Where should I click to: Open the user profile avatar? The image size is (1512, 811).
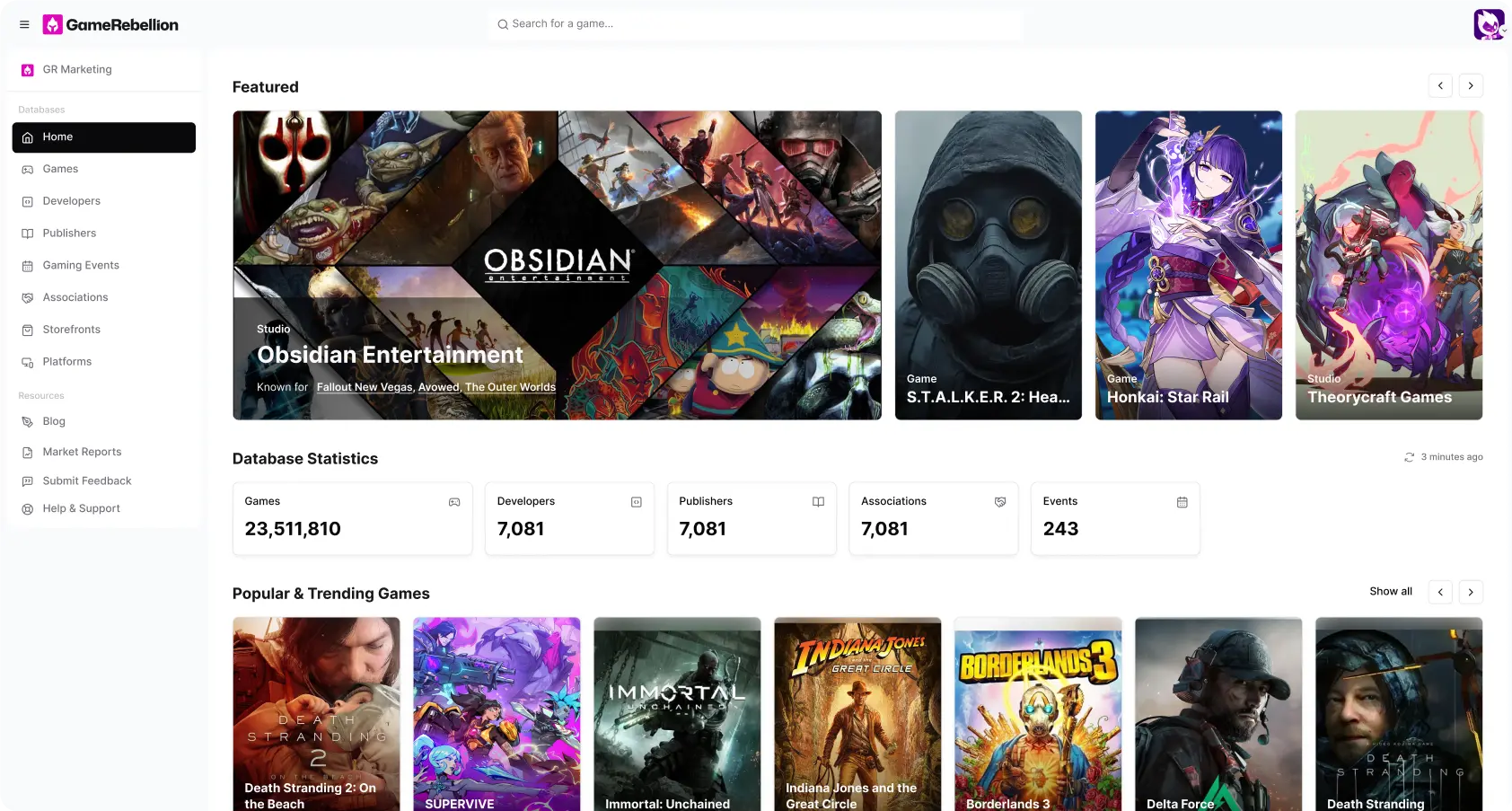point(1488,24)
